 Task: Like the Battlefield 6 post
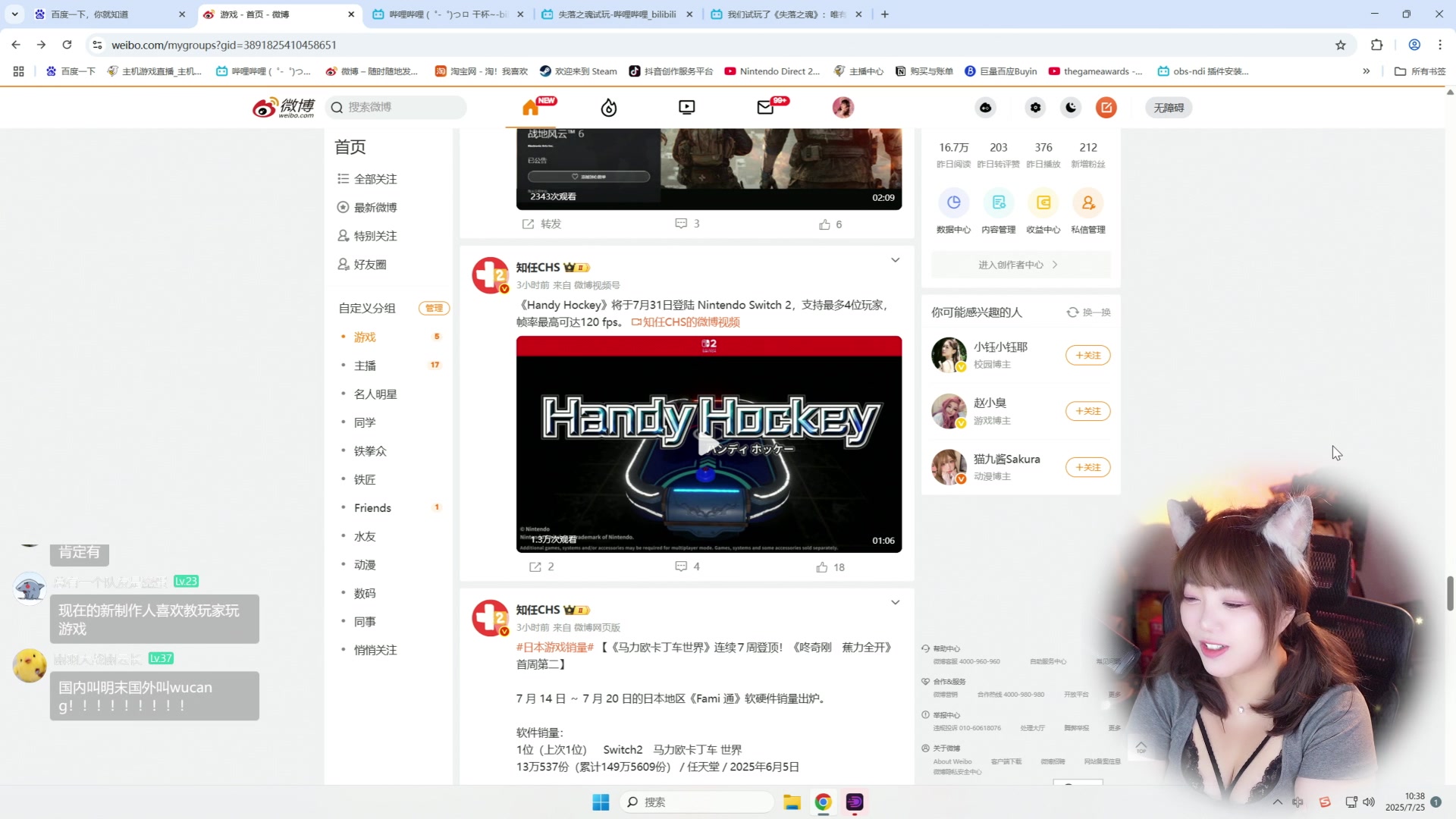(x=830, y=224)
